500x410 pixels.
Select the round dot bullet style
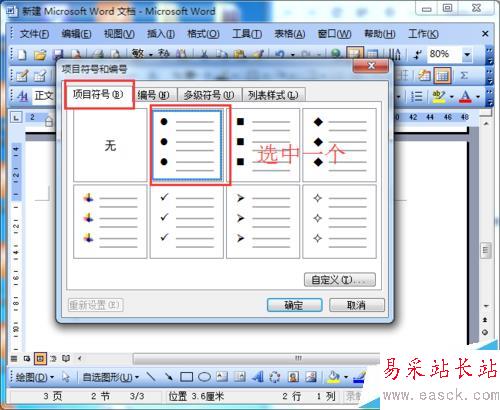(187, 145)
